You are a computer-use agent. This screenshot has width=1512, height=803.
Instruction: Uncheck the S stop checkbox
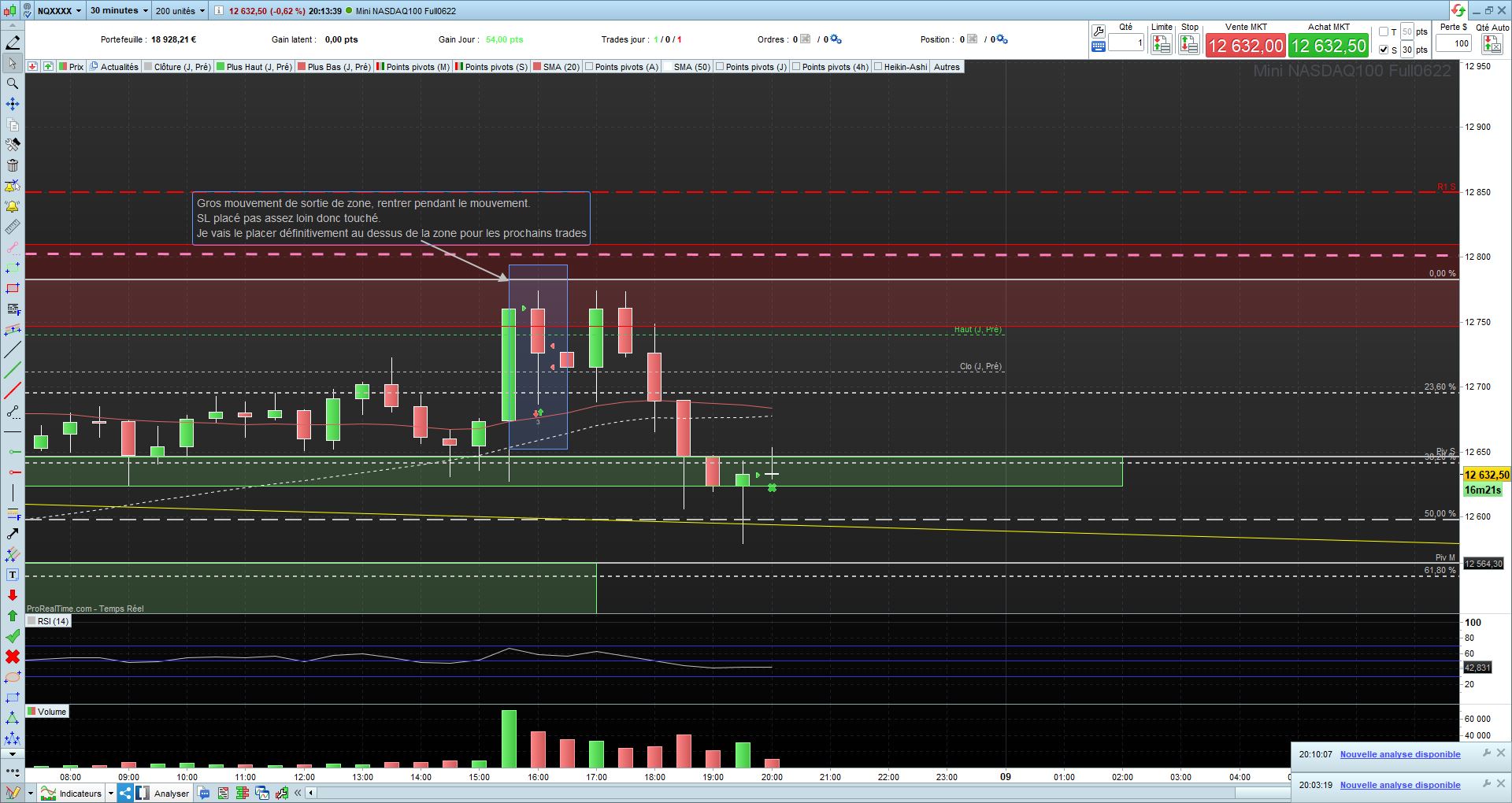point(1384,50)
